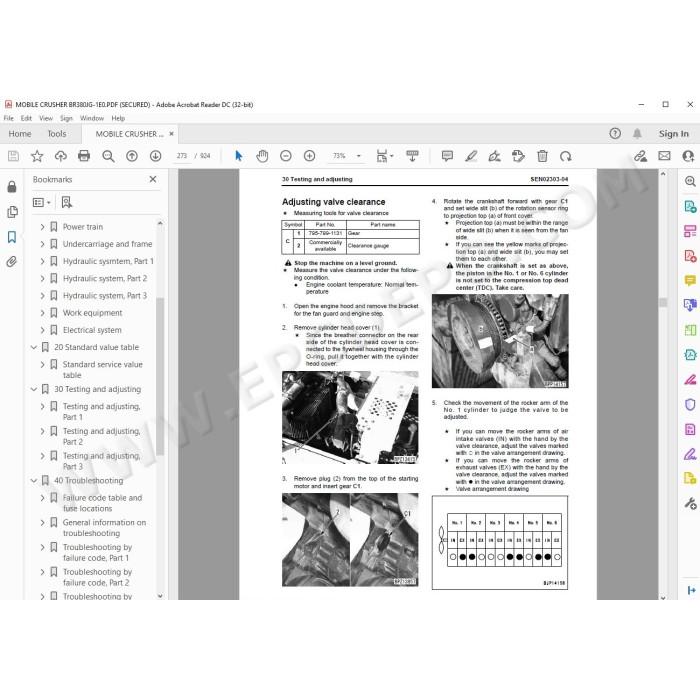This screenshot has height=700, width=700.
Task: Activate the Selection arrow tool
Action: click(238, 156)
